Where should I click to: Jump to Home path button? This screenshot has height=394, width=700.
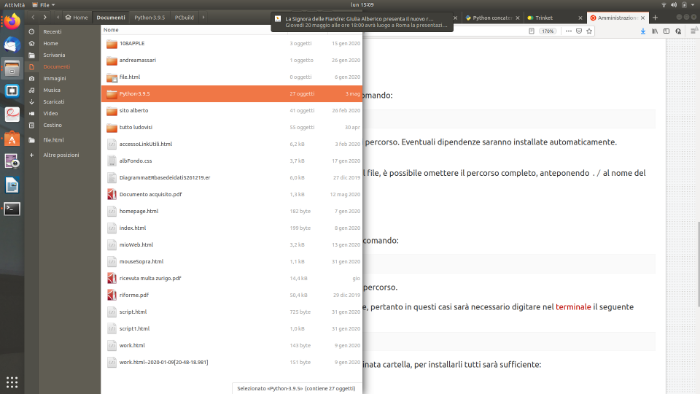coord(76,17)
